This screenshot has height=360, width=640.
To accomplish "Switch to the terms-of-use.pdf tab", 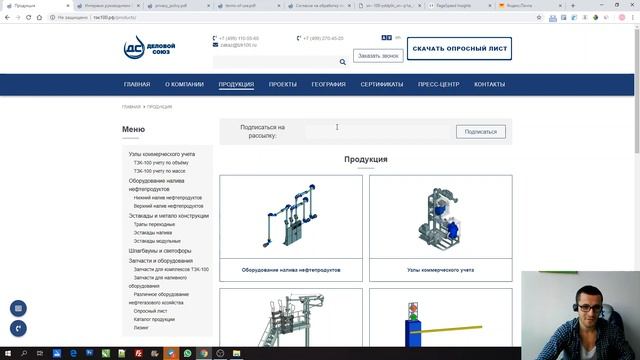I will tap(247, 6).
